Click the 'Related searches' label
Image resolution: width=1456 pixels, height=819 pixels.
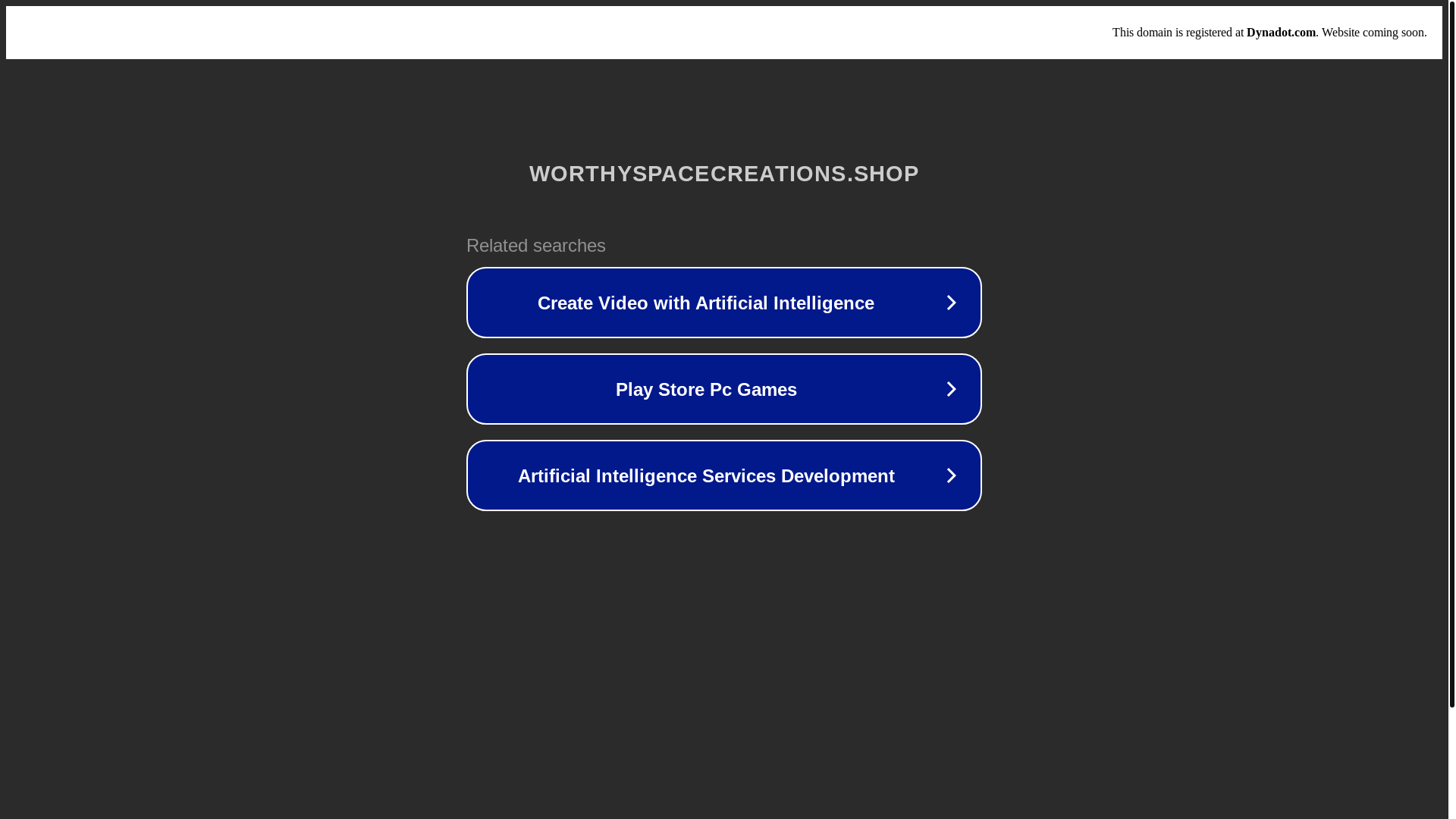pyautogui.click(x=535, y=246)
